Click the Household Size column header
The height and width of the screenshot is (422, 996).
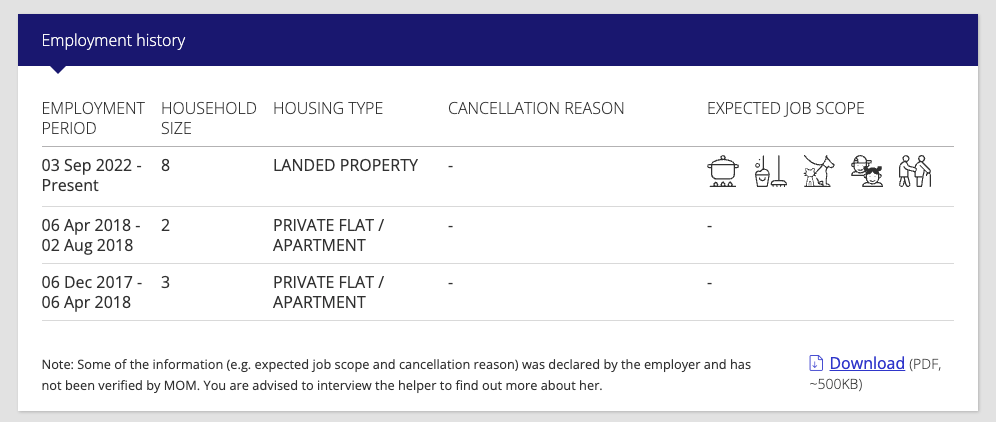click(209, 118)
